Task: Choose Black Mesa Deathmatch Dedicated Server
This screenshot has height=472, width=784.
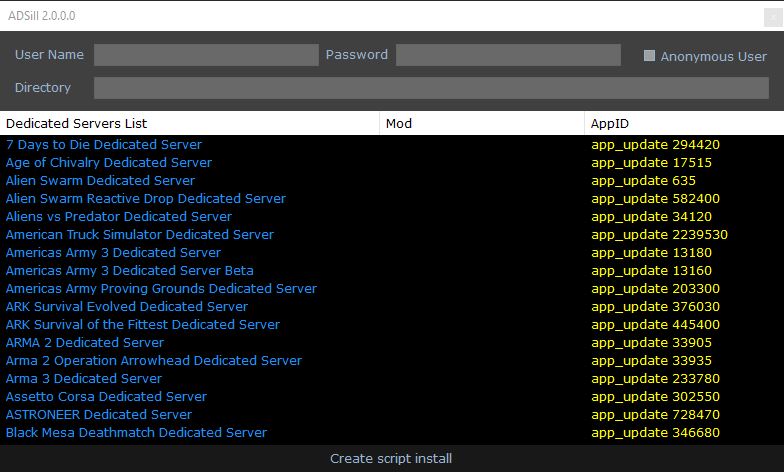Action: coord(137,433)
